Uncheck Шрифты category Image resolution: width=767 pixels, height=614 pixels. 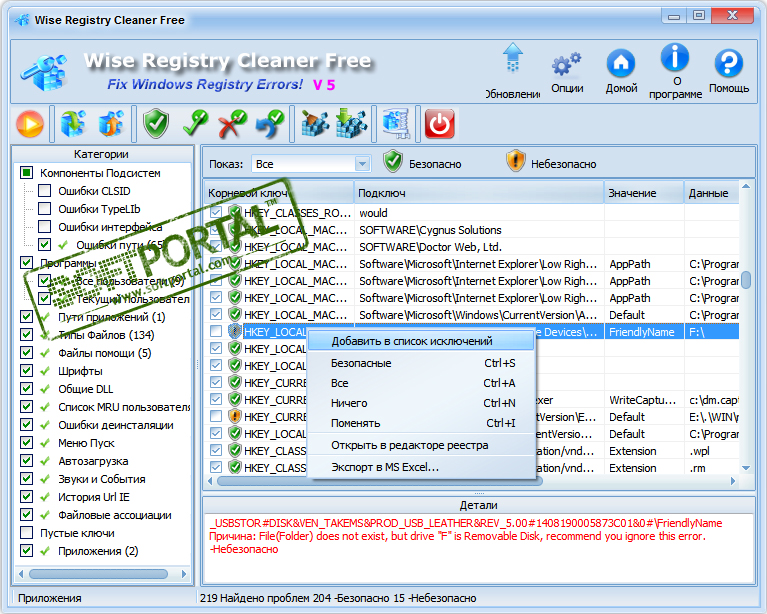point(26,370)
